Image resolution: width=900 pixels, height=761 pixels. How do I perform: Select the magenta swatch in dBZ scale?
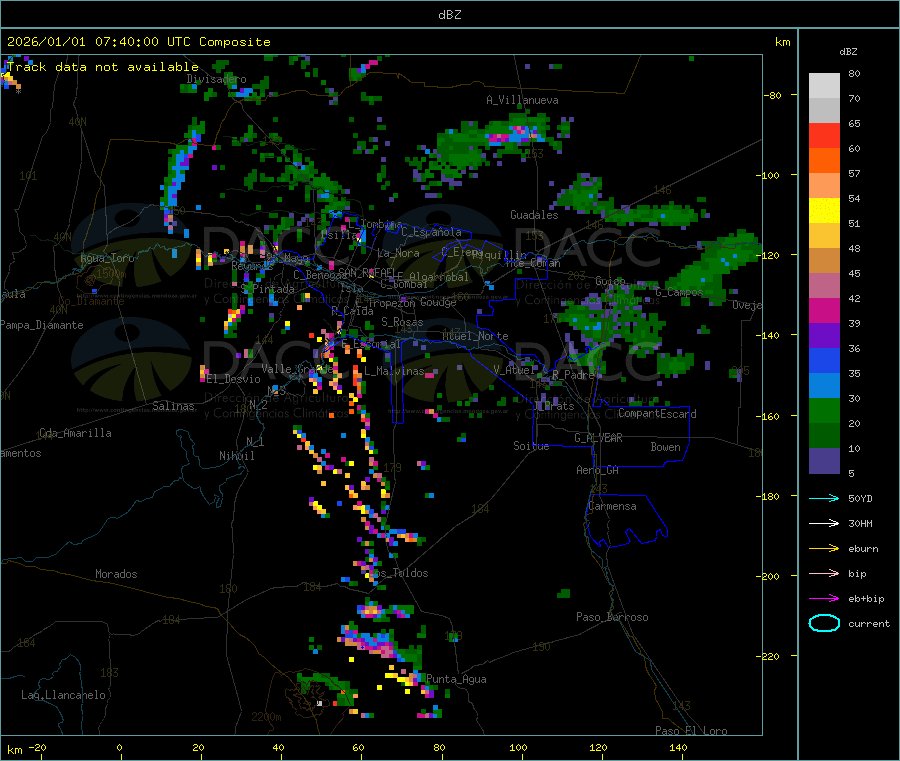click(824, 310)
